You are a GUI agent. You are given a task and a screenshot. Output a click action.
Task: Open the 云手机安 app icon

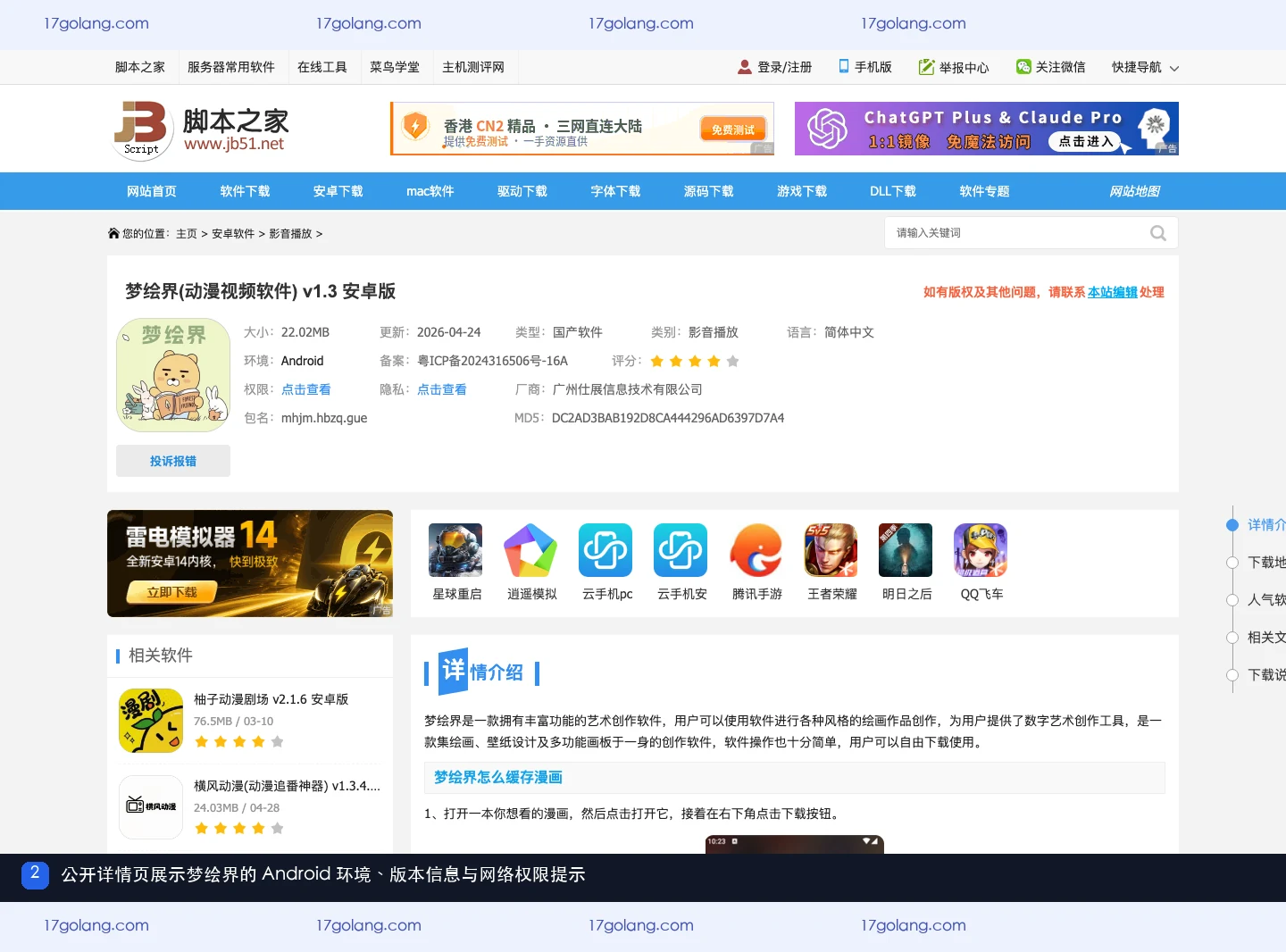[x=681, y=550]
